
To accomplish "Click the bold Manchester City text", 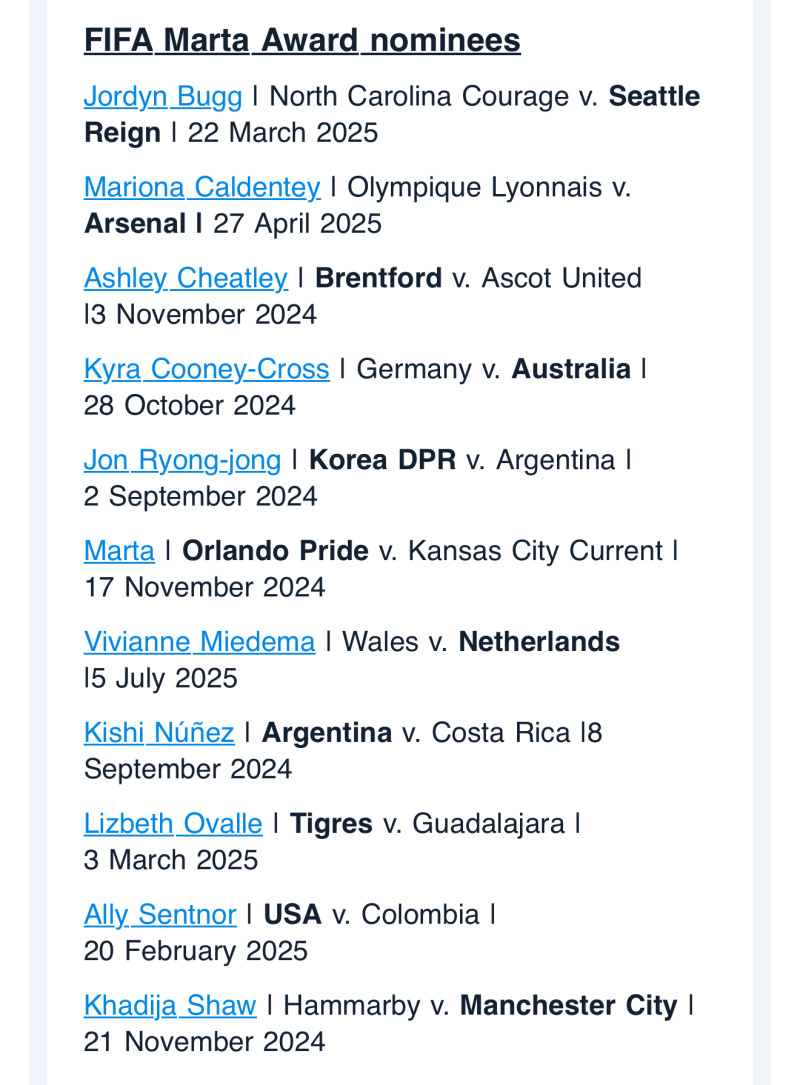I will (x=568, y=1006).
